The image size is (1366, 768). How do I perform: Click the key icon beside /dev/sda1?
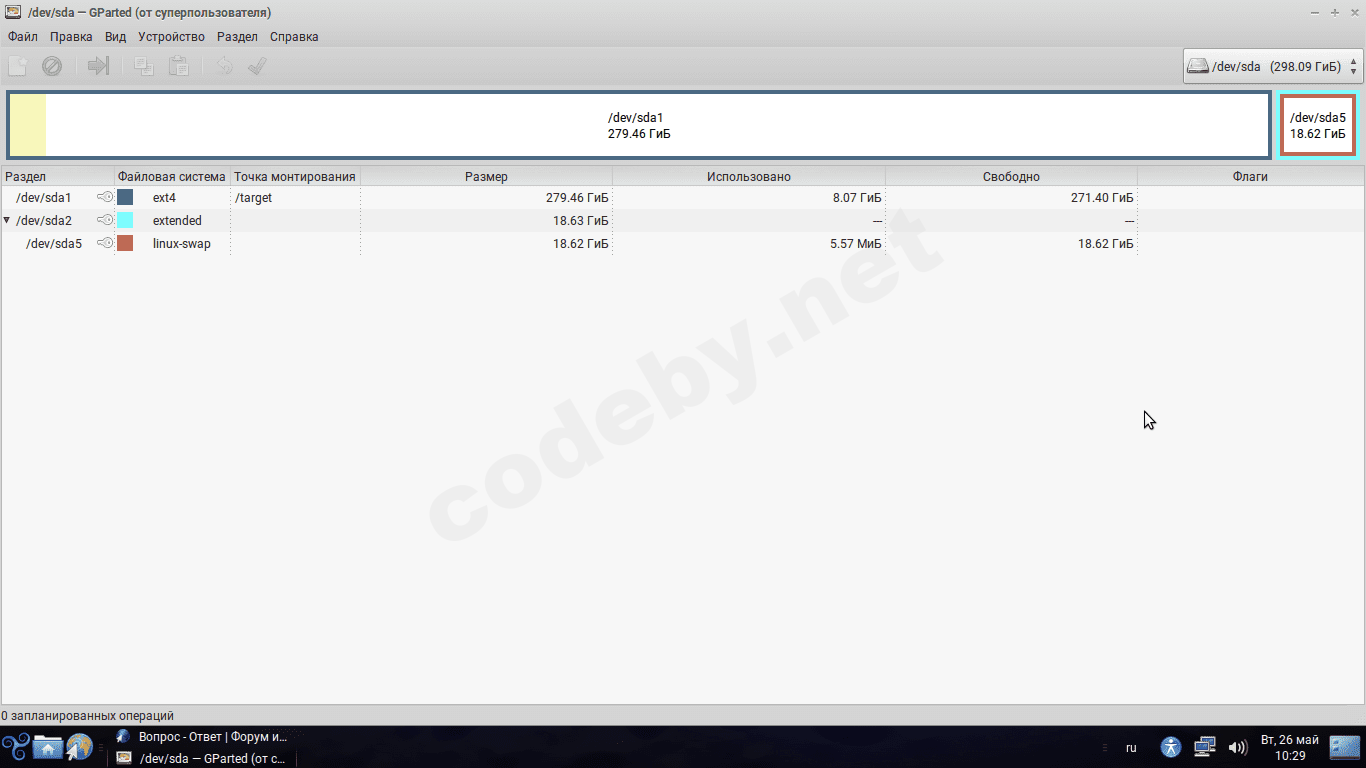pyautogui.click(x=104, y=197)
